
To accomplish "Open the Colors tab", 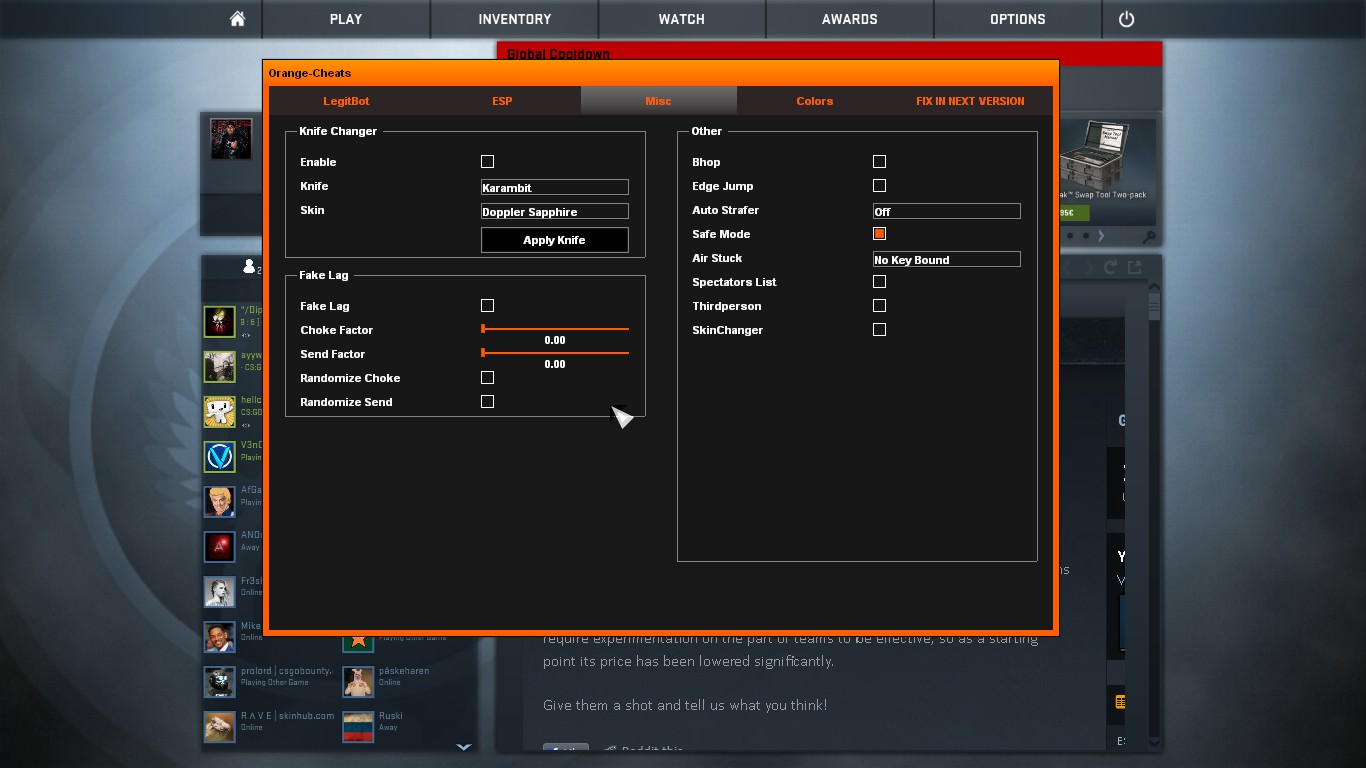I will (815, 101).
